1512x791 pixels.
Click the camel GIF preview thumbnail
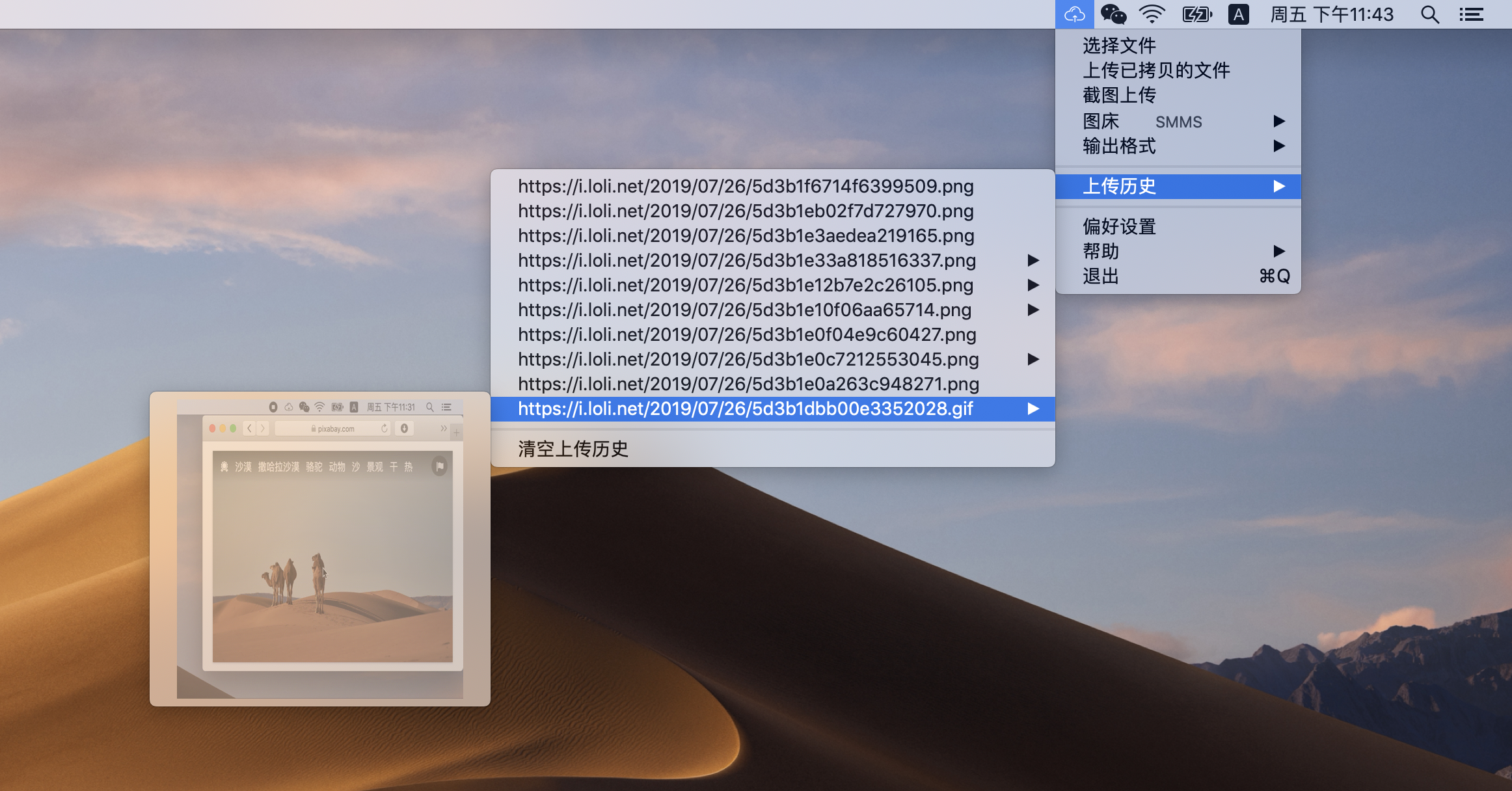coord(319,548)
